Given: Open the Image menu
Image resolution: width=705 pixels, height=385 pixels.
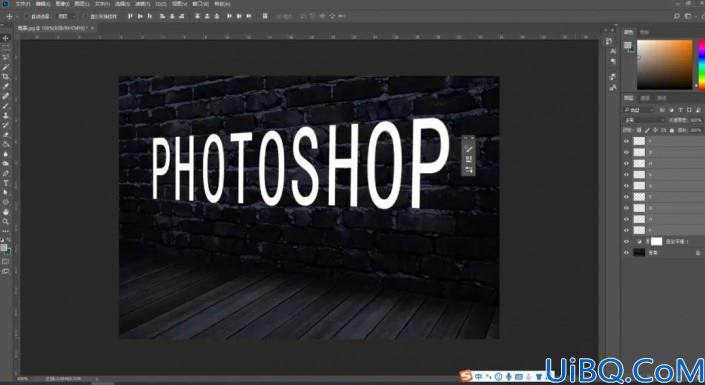Looking at the screenshot, I should pos(62,4).
